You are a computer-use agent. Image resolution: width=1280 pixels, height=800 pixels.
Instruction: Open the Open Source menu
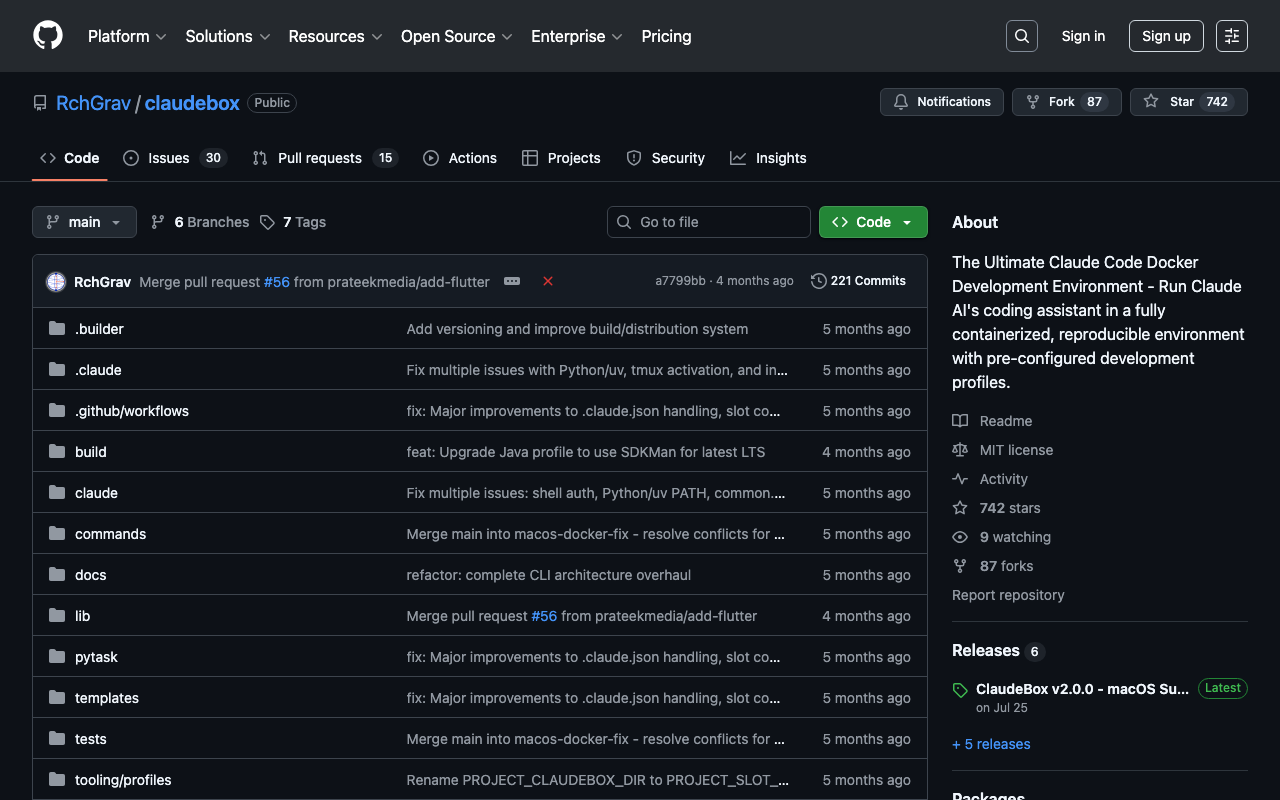click(x=456, y=36)
